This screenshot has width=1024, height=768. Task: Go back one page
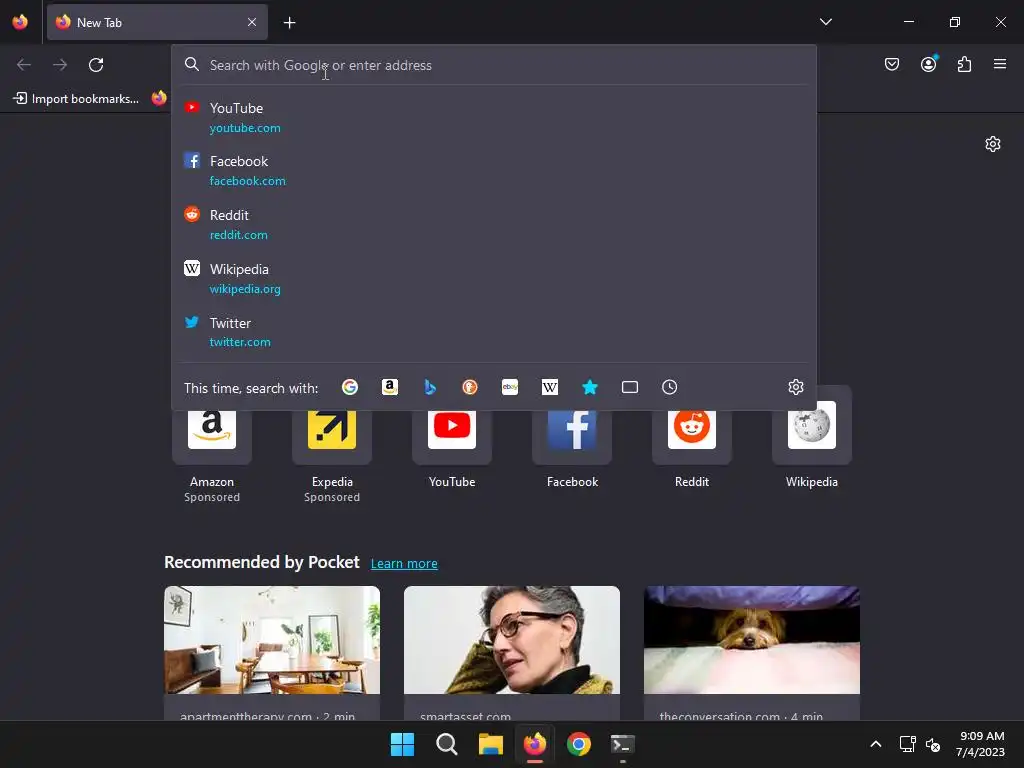pos(24,65)
